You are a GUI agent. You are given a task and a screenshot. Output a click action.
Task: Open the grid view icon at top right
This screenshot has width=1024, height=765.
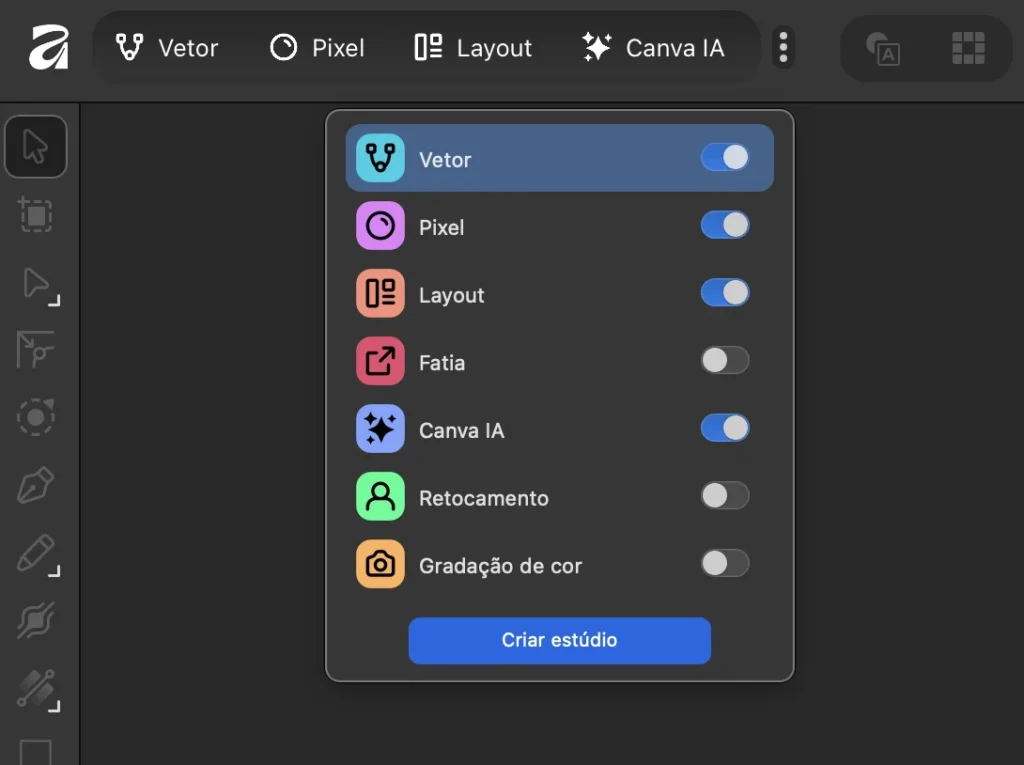coord(967,47)
